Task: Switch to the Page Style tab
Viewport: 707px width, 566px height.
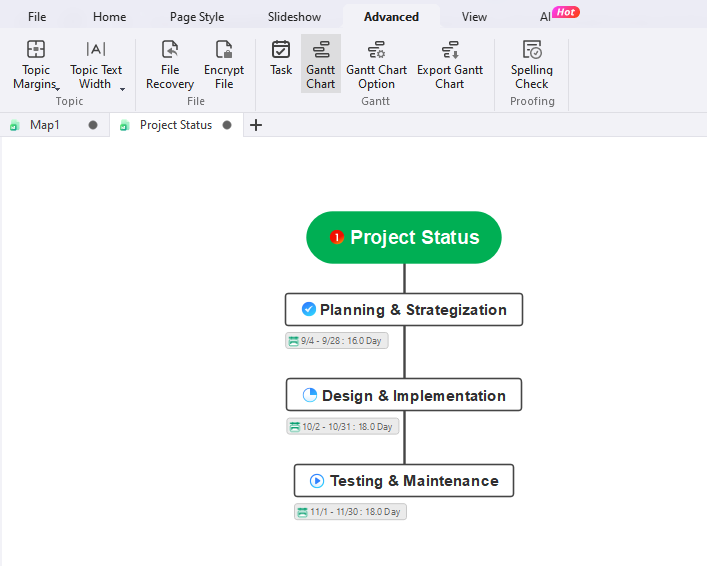Action: tap(197, 17)
